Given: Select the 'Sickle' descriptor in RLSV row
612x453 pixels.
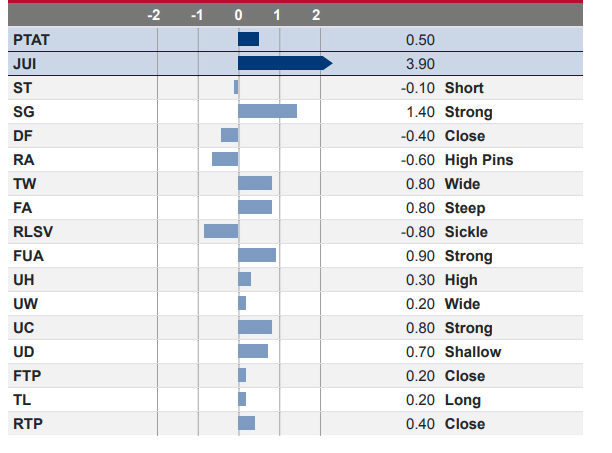Looking at the screenshot, I should (466, 231).
